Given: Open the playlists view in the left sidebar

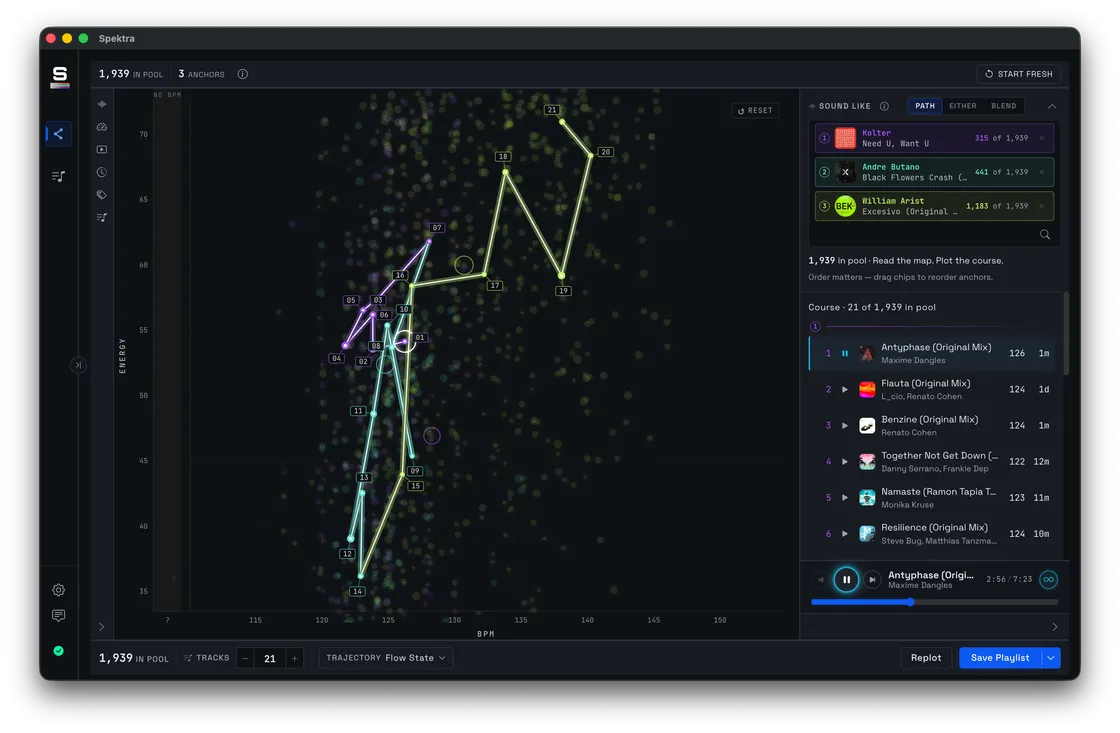Looking at the screenshot, I should [59, 176].
